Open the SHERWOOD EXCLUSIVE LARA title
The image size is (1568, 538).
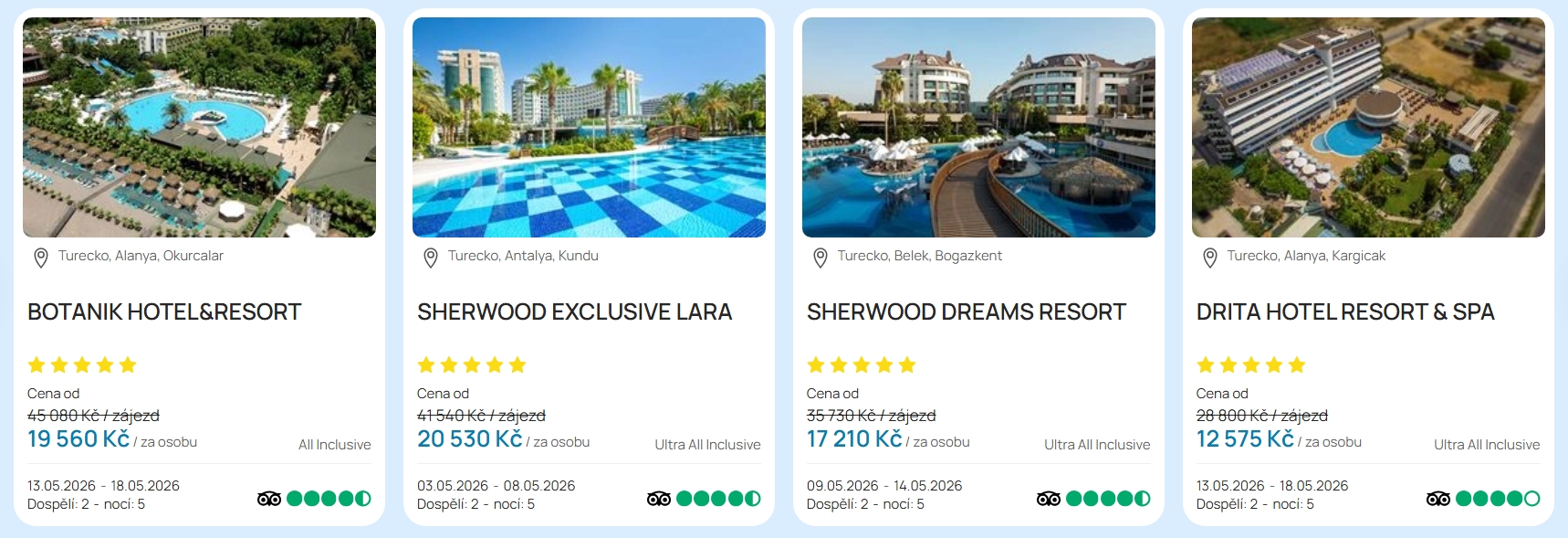click(574, 312)
